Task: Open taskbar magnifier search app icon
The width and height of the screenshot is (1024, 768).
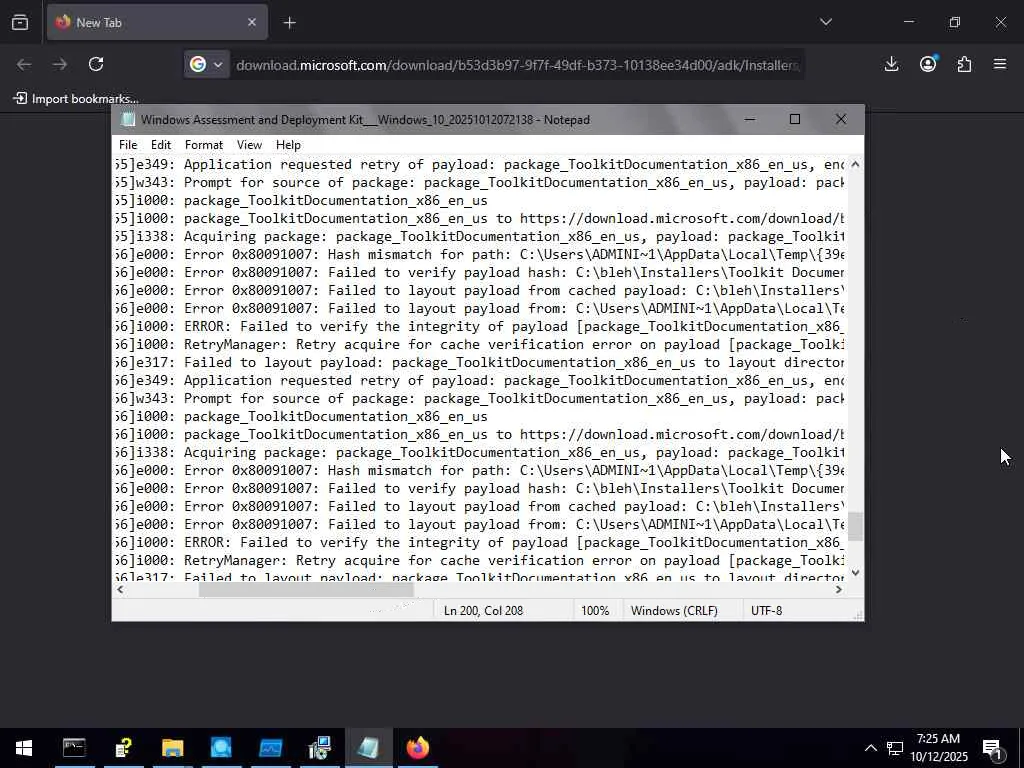Action: (x=221, y=748)
